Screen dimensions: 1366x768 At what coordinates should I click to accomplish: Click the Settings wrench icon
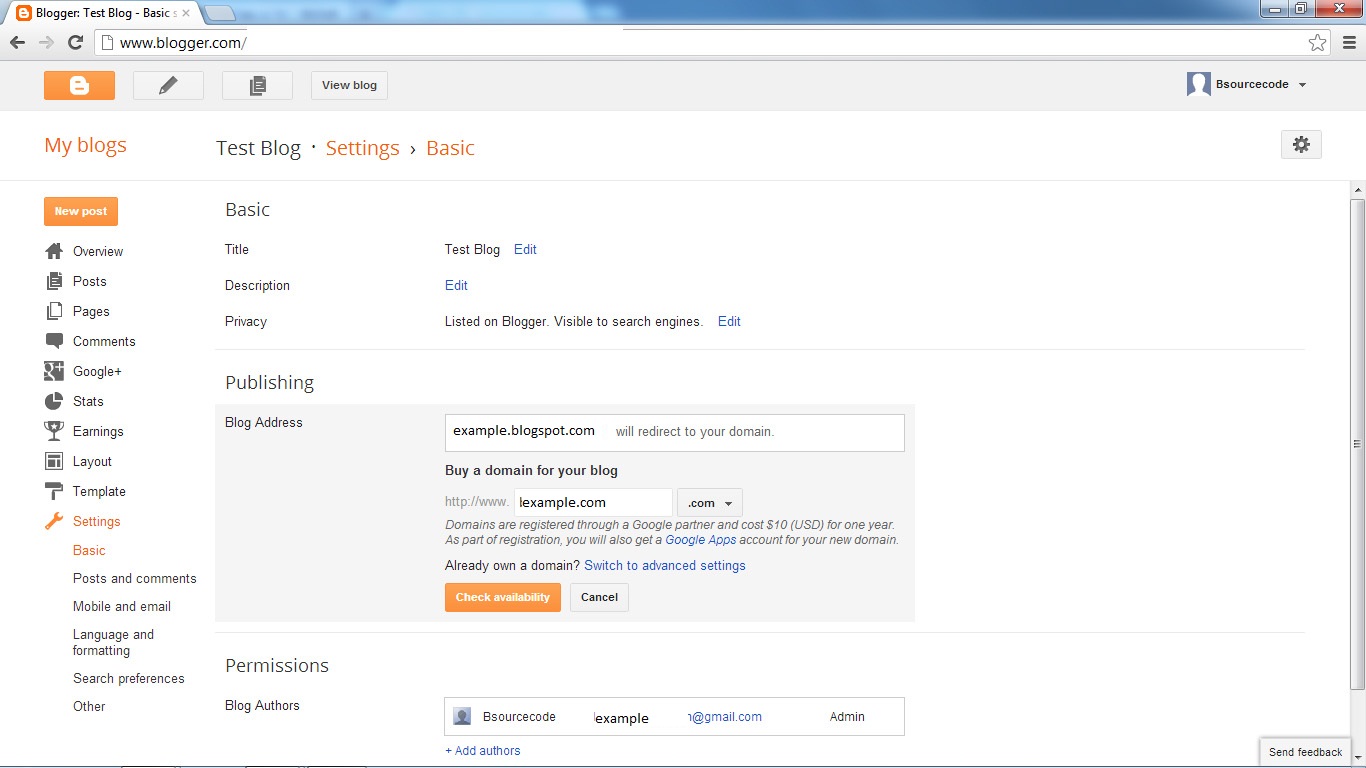coord(54,521)
